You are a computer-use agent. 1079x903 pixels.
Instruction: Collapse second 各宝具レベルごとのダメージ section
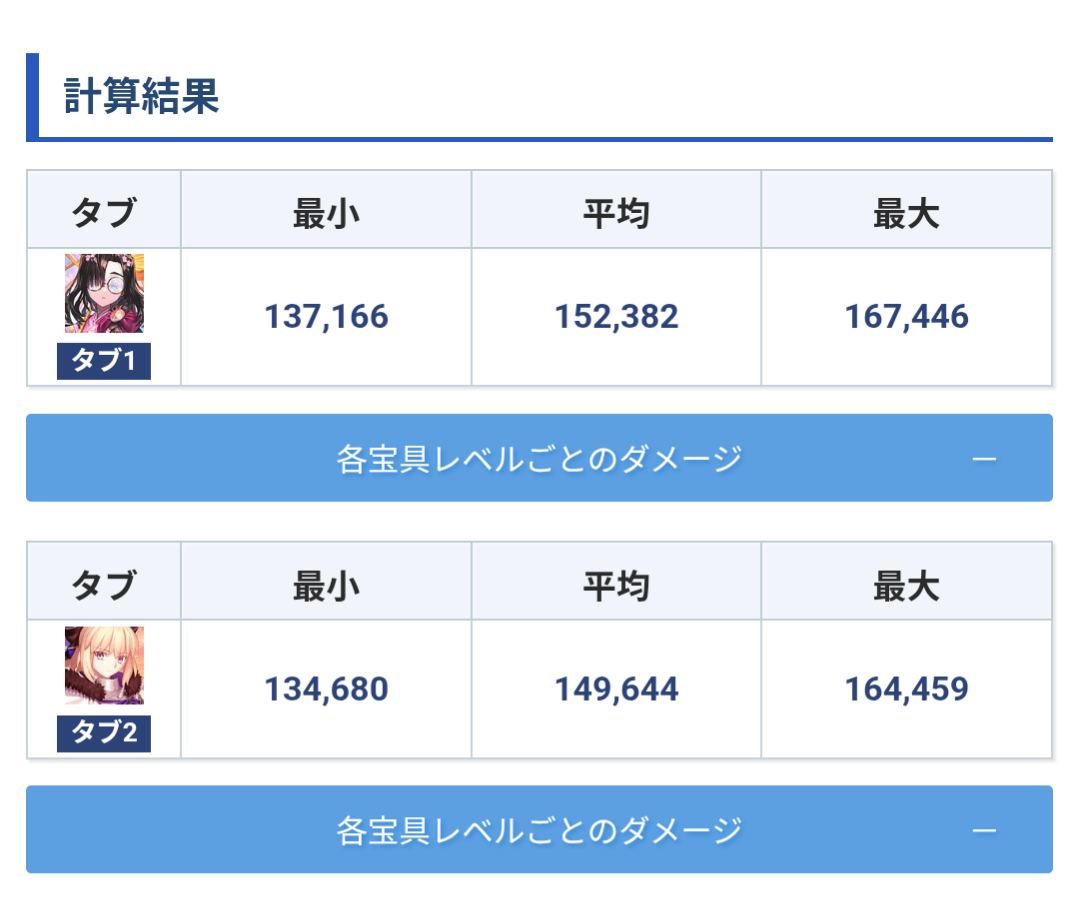540,829
